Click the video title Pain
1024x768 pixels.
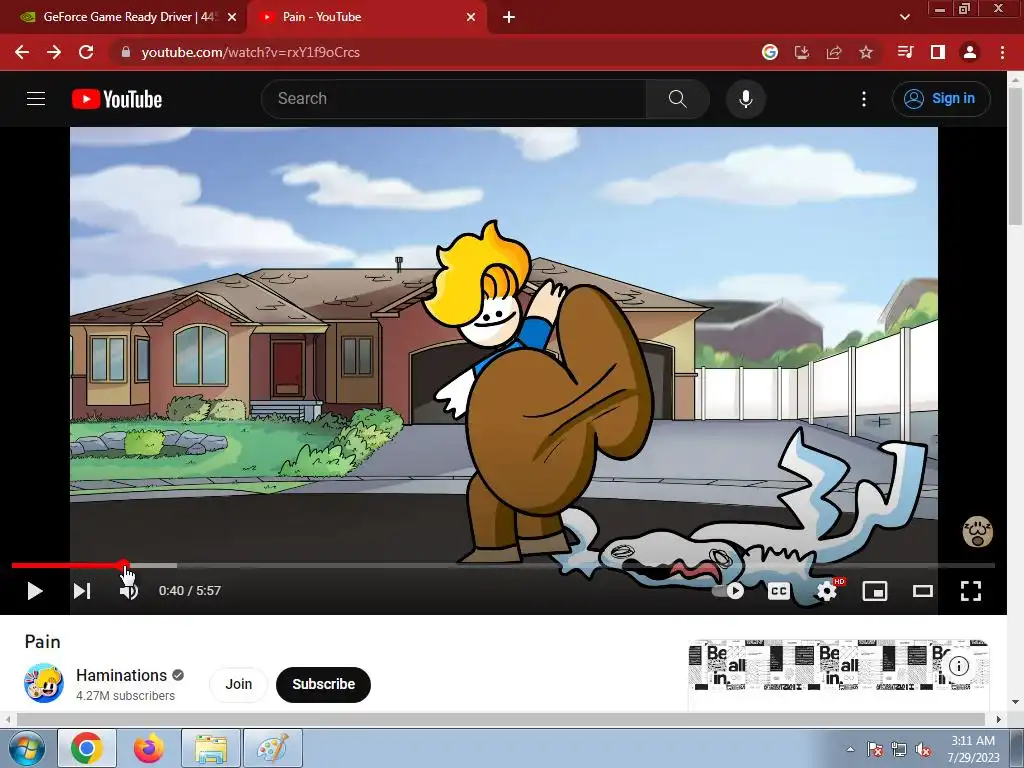coord(42,642)
